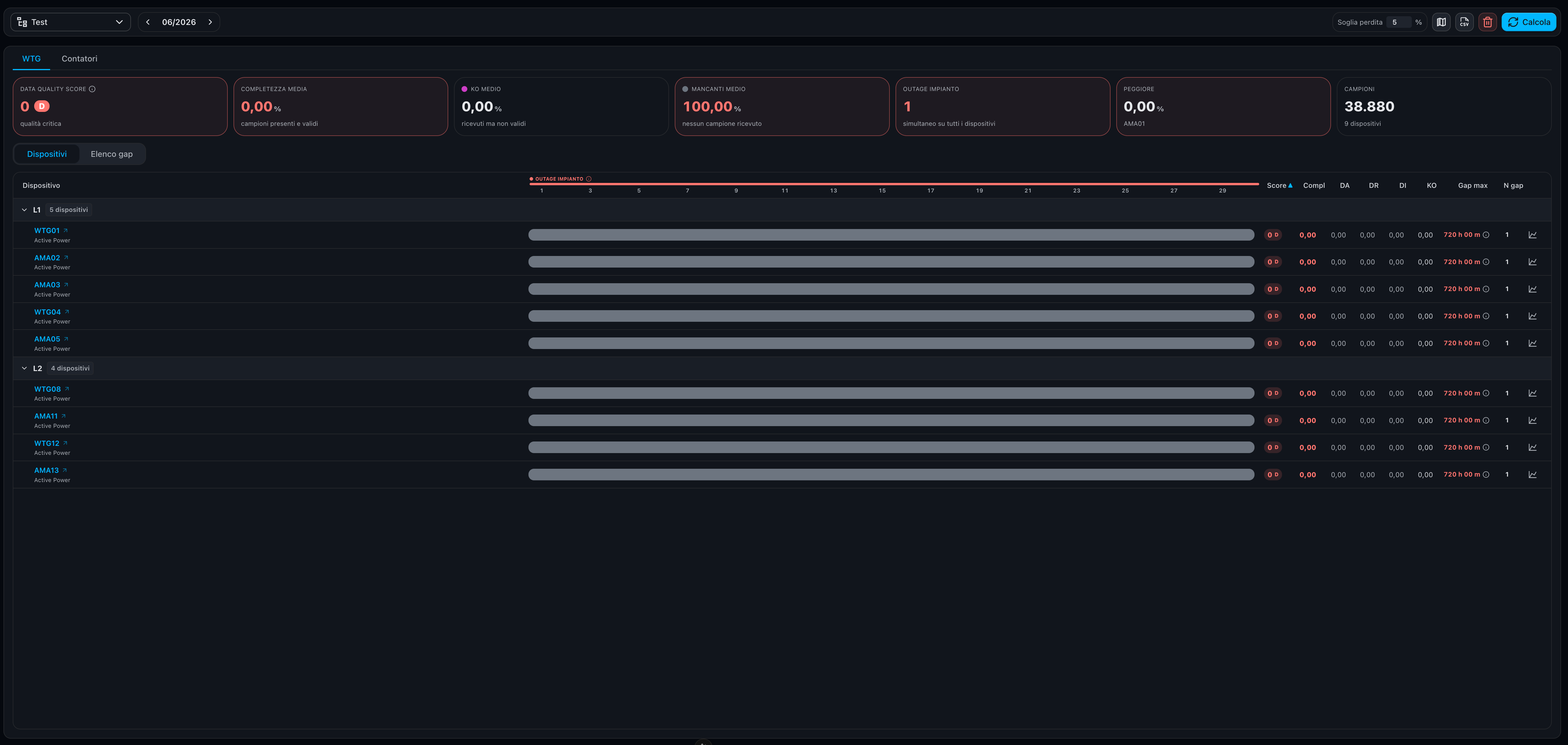Click gap max info icon in WTG01 row

1486,235
